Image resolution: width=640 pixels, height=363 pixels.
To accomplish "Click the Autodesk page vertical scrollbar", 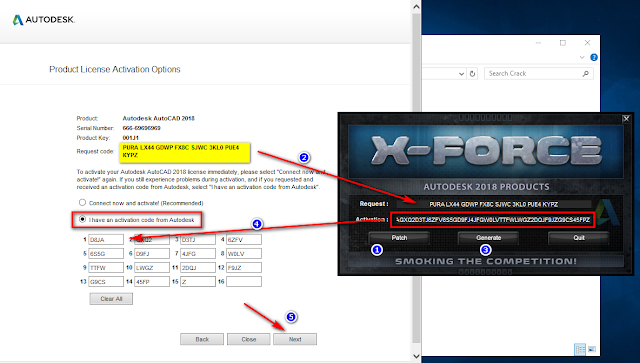I will coord(416,180).
